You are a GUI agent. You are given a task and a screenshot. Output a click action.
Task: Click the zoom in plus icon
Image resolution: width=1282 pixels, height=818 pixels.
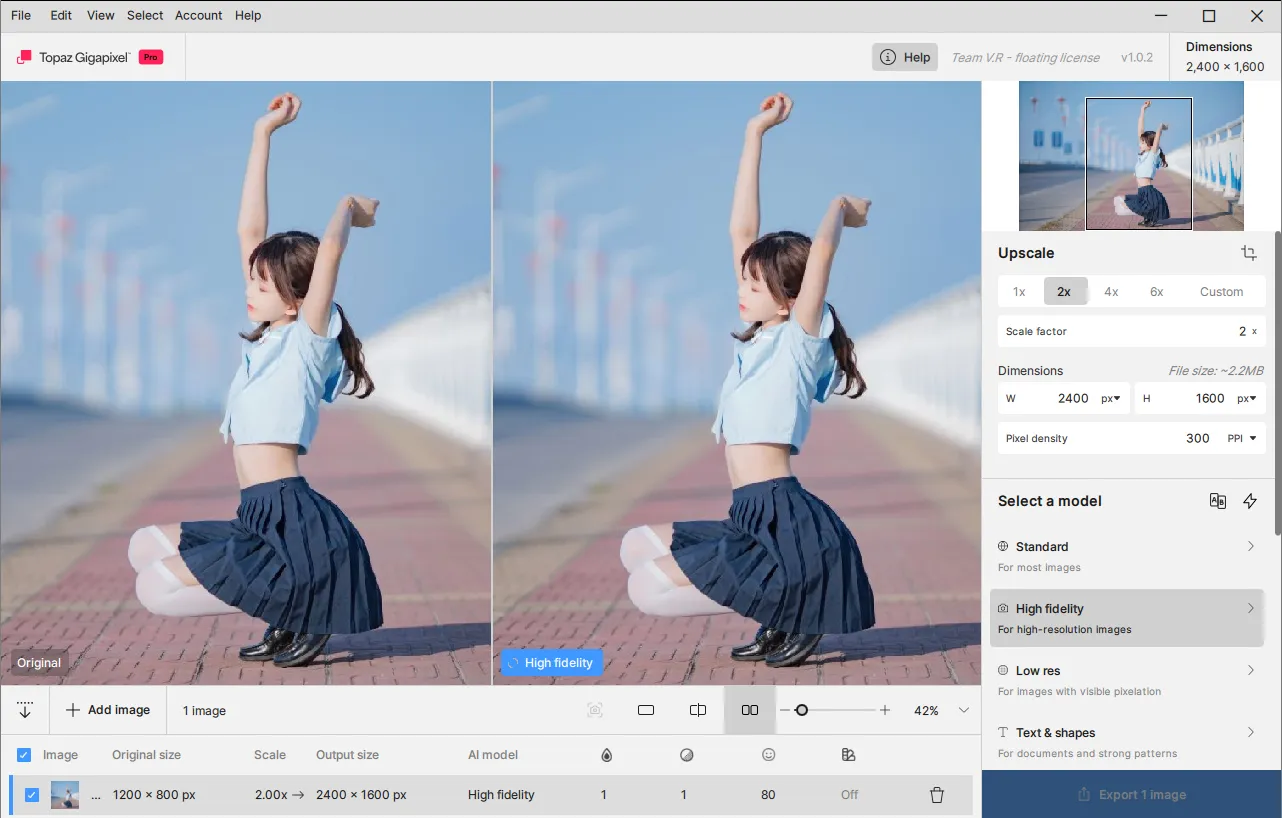tap(885, 710)
